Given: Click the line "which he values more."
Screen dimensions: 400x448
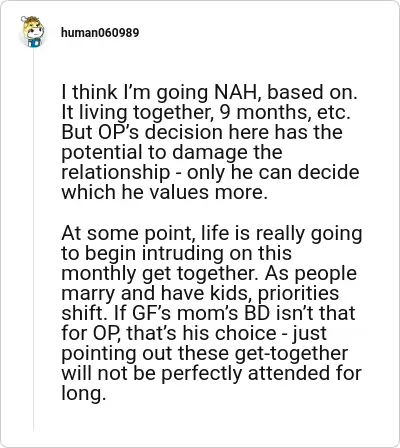Looking at the screenshot, I should [x=165, y=192].
